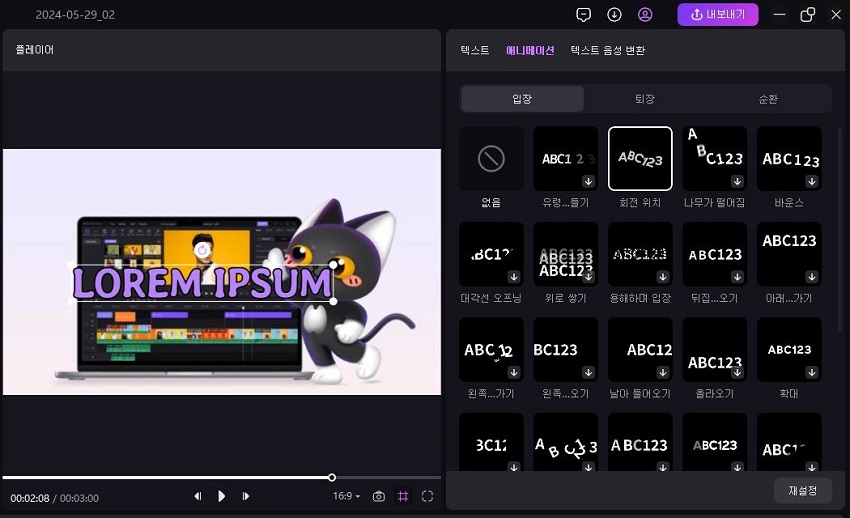Screen dimensions: 850x518
Task: Apply the 왼쪽...오기 animation preset
Action: 565,349
